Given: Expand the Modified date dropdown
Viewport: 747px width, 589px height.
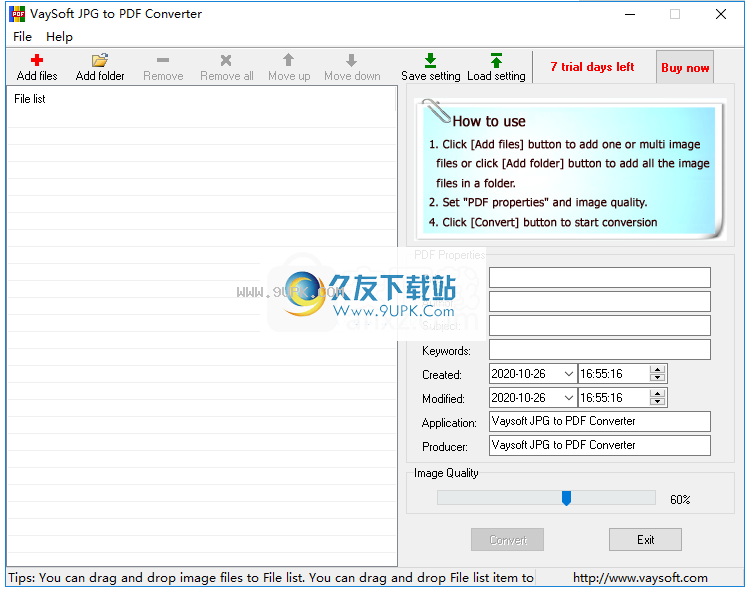Looking at the screenshot, I should pyautogui.click(x=568, y=397).
